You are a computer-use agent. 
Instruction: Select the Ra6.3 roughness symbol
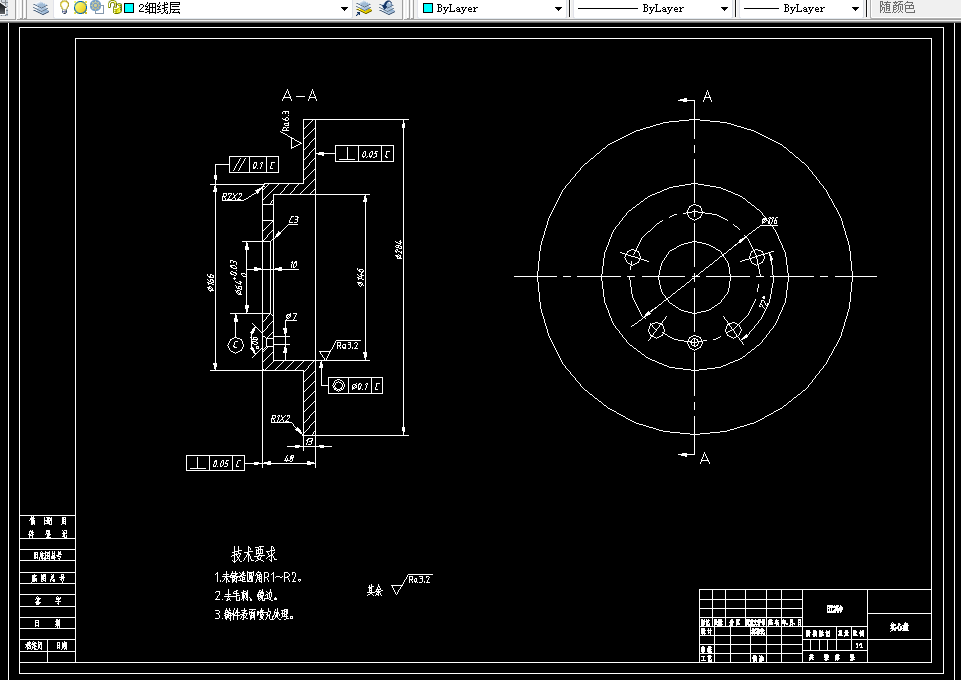[291, 129]
